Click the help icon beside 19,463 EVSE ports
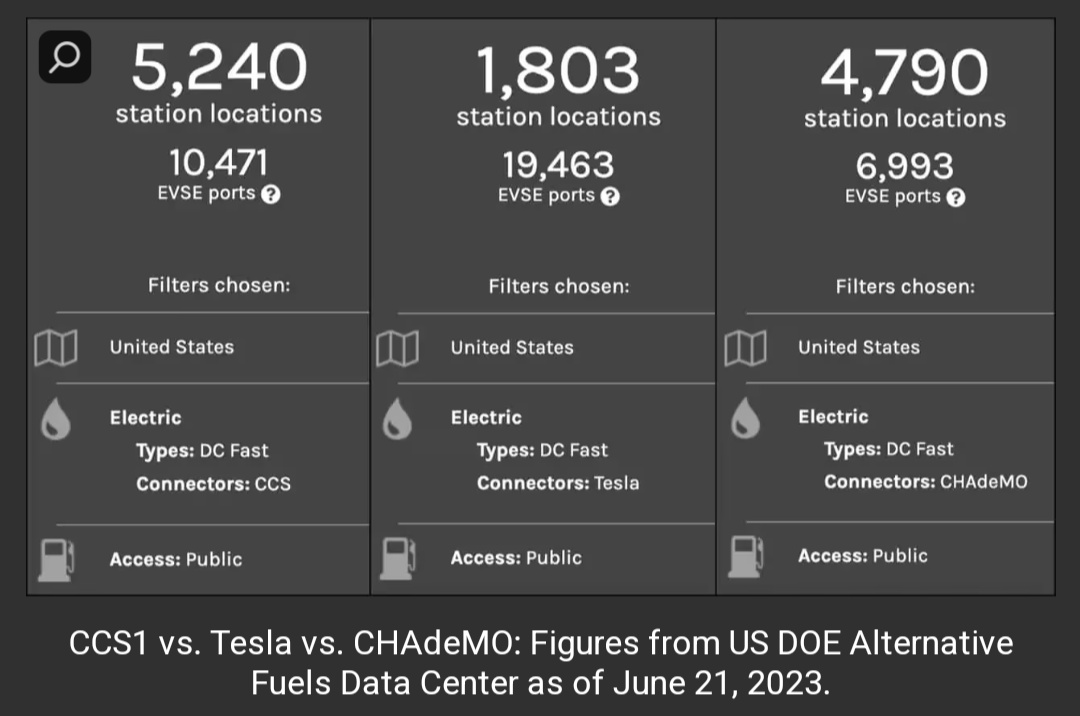The width and height of the screenshot is (1080, 716). 610,196
